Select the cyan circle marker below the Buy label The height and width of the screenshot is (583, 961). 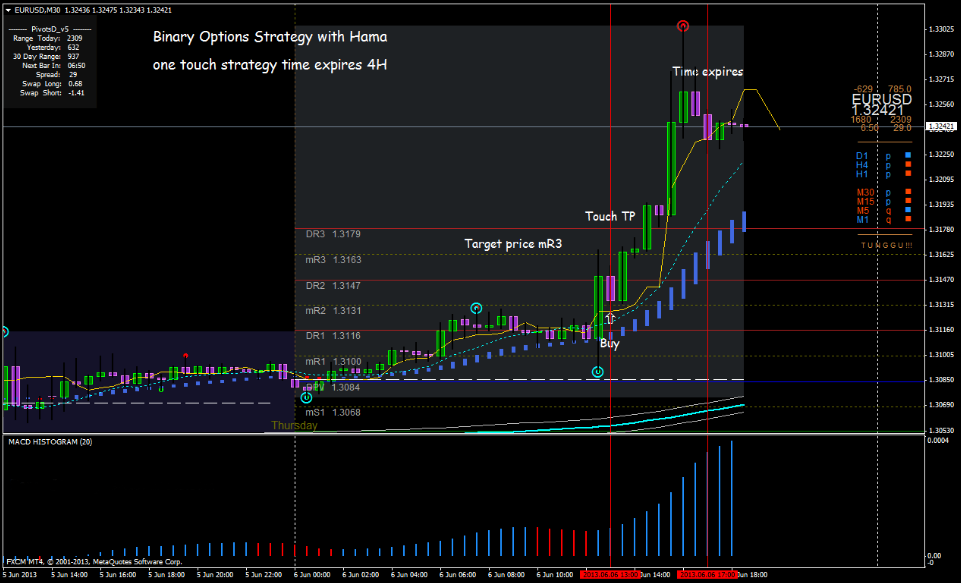point(598,372)
